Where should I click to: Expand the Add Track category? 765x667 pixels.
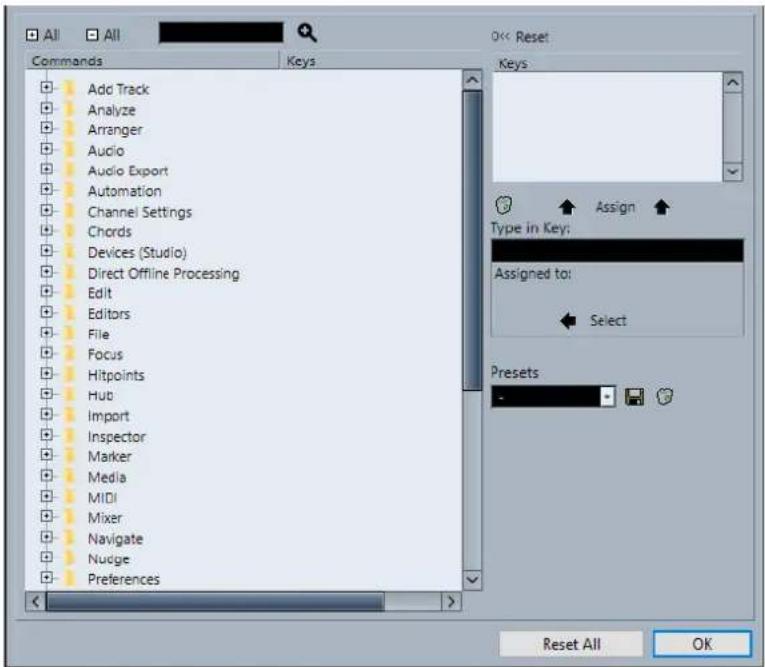46,87
